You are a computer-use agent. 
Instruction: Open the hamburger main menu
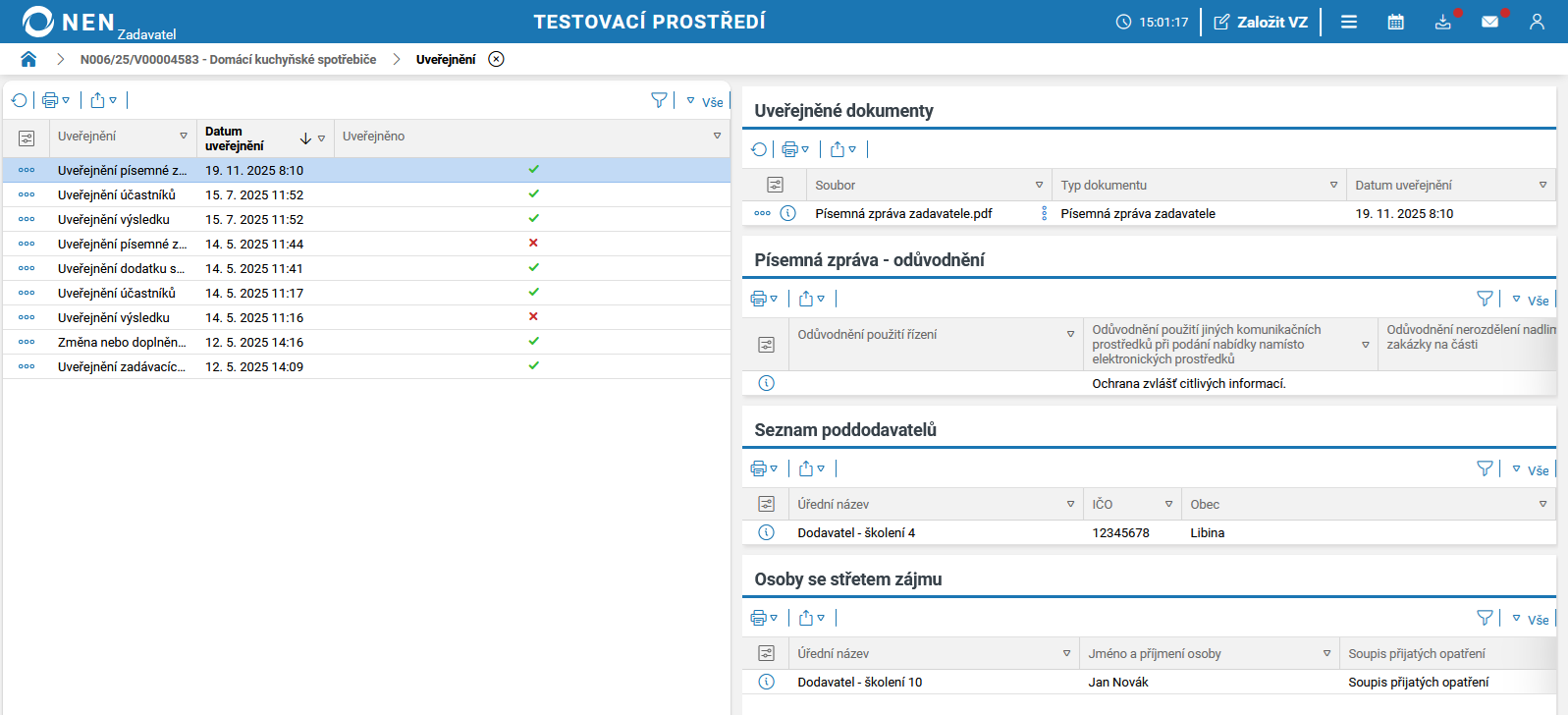click(x=1349, y=22)
